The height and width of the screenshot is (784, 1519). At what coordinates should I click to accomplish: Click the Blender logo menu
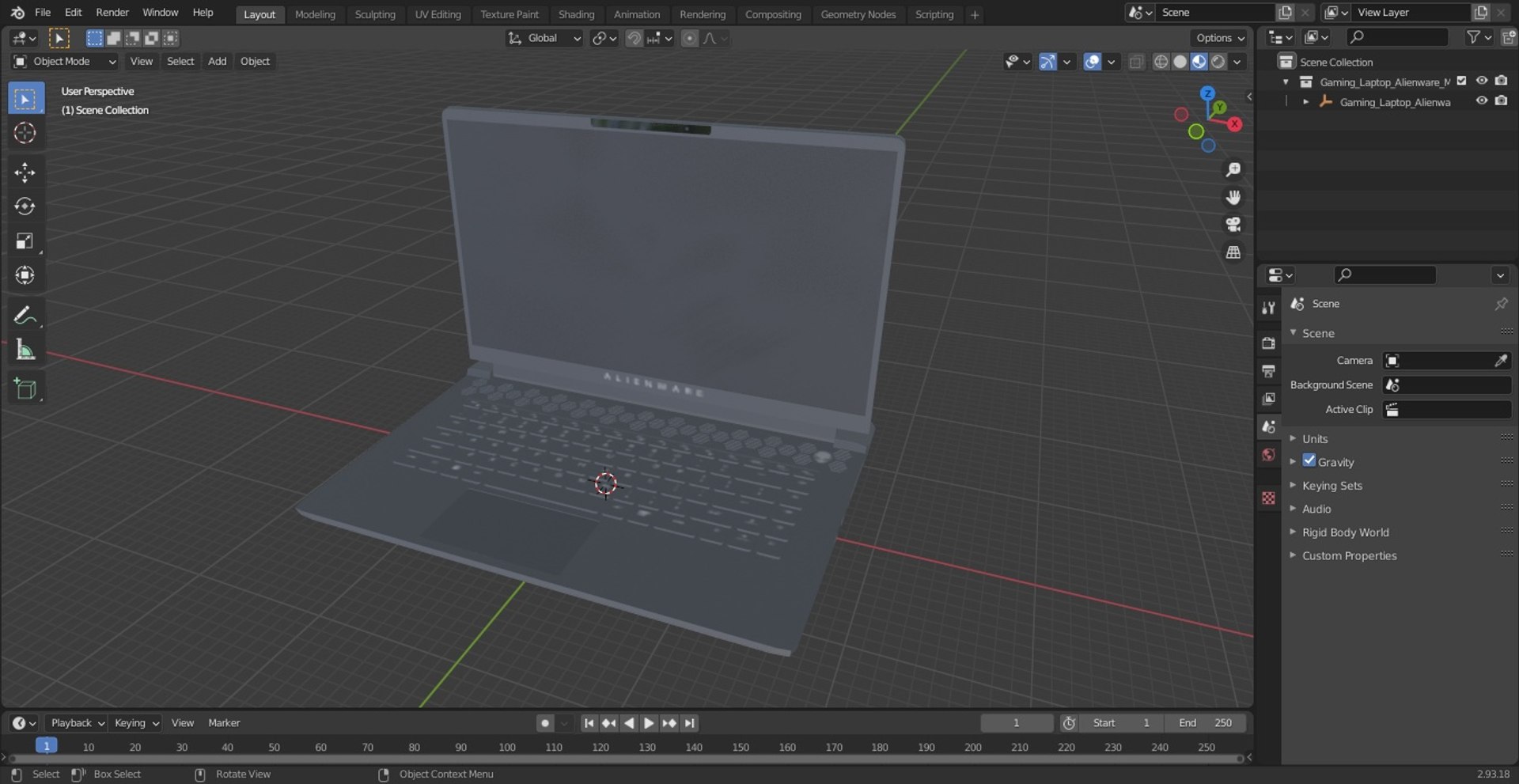pyautogui.click(x=17, y=13)
